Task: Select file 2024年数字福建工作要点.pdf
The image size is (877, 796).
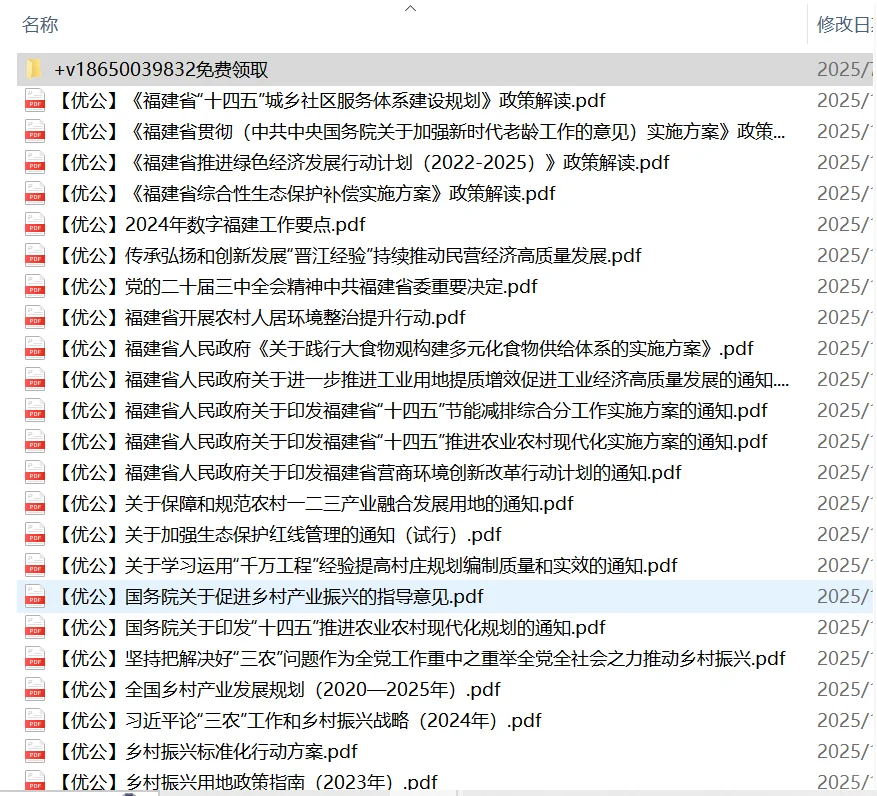Action: [211, 225]
